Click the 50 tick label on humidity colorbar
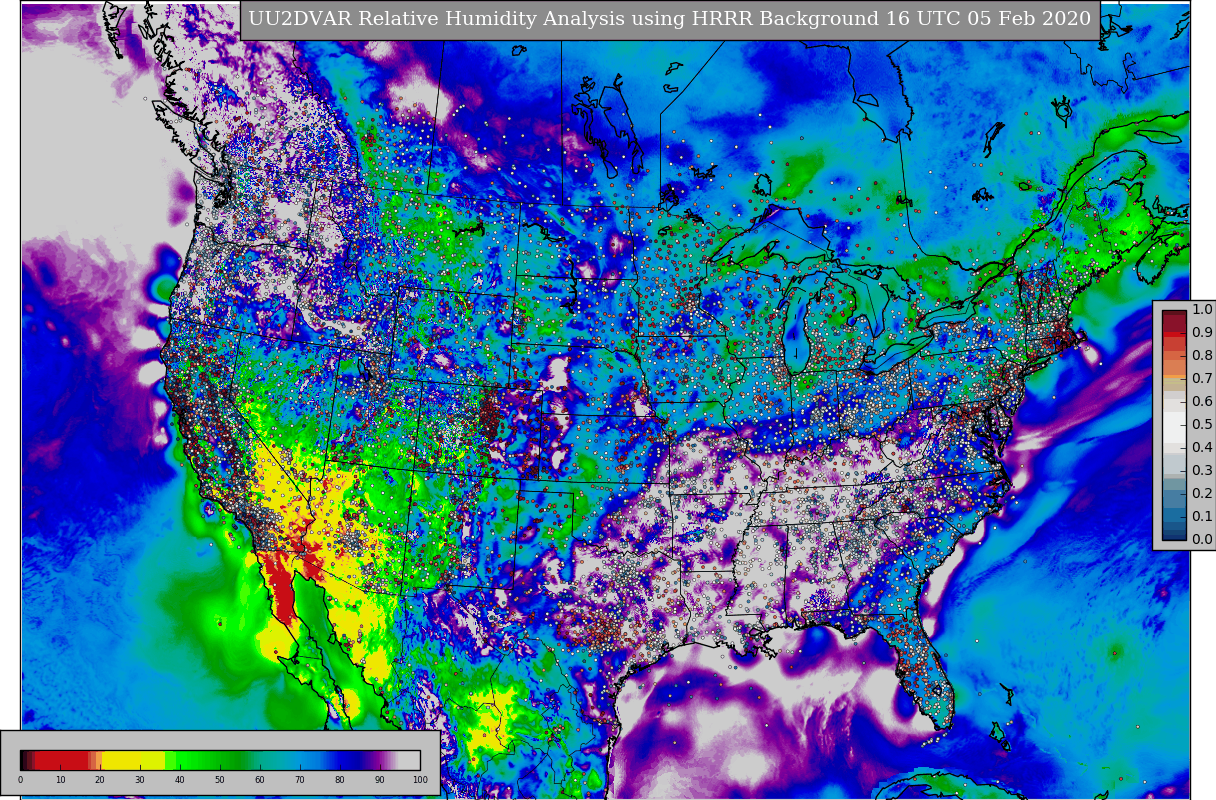The image size is (1216, 800). tap(220, 780)
